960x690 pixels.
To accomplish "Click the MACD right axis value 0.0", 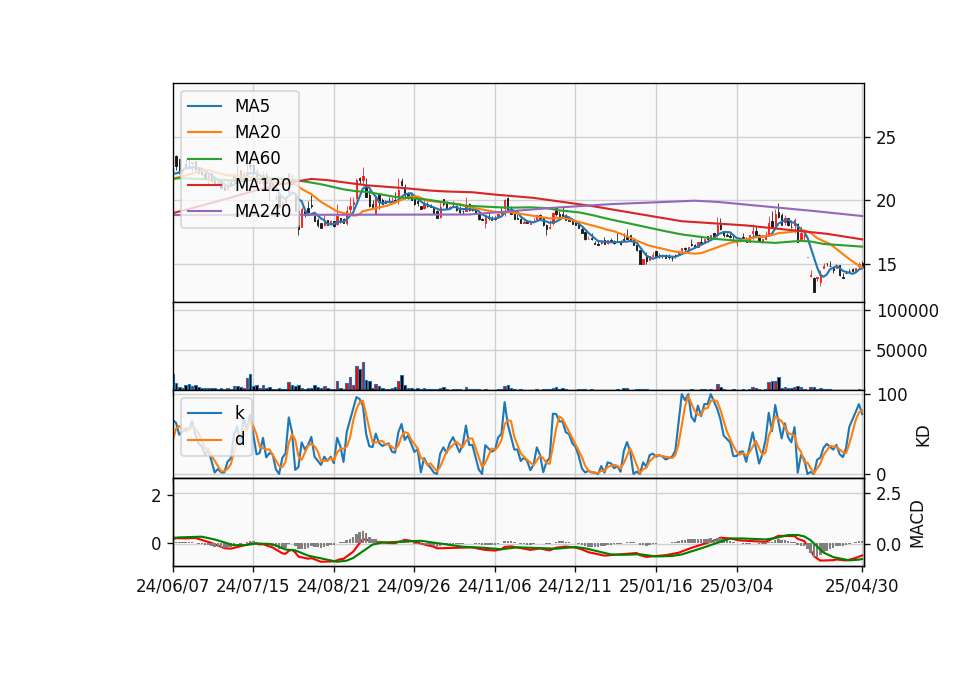I will [888, 544].
